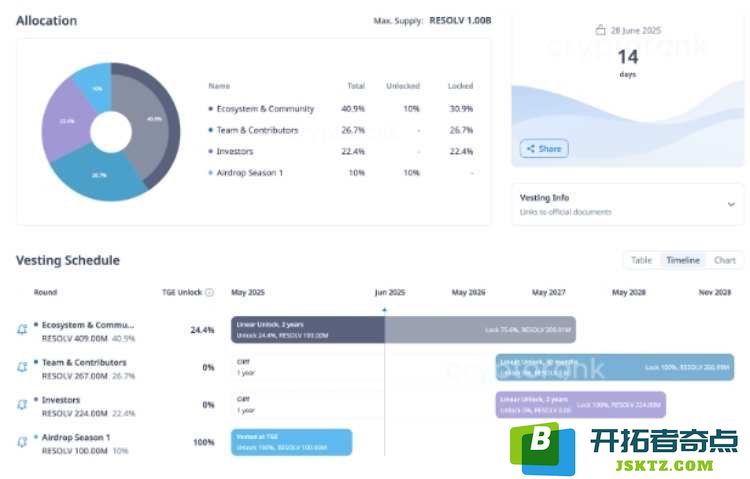Click the Team & Contributors legend dot
The width and height of the screenshot is (750, 479).
click(210, 130)
